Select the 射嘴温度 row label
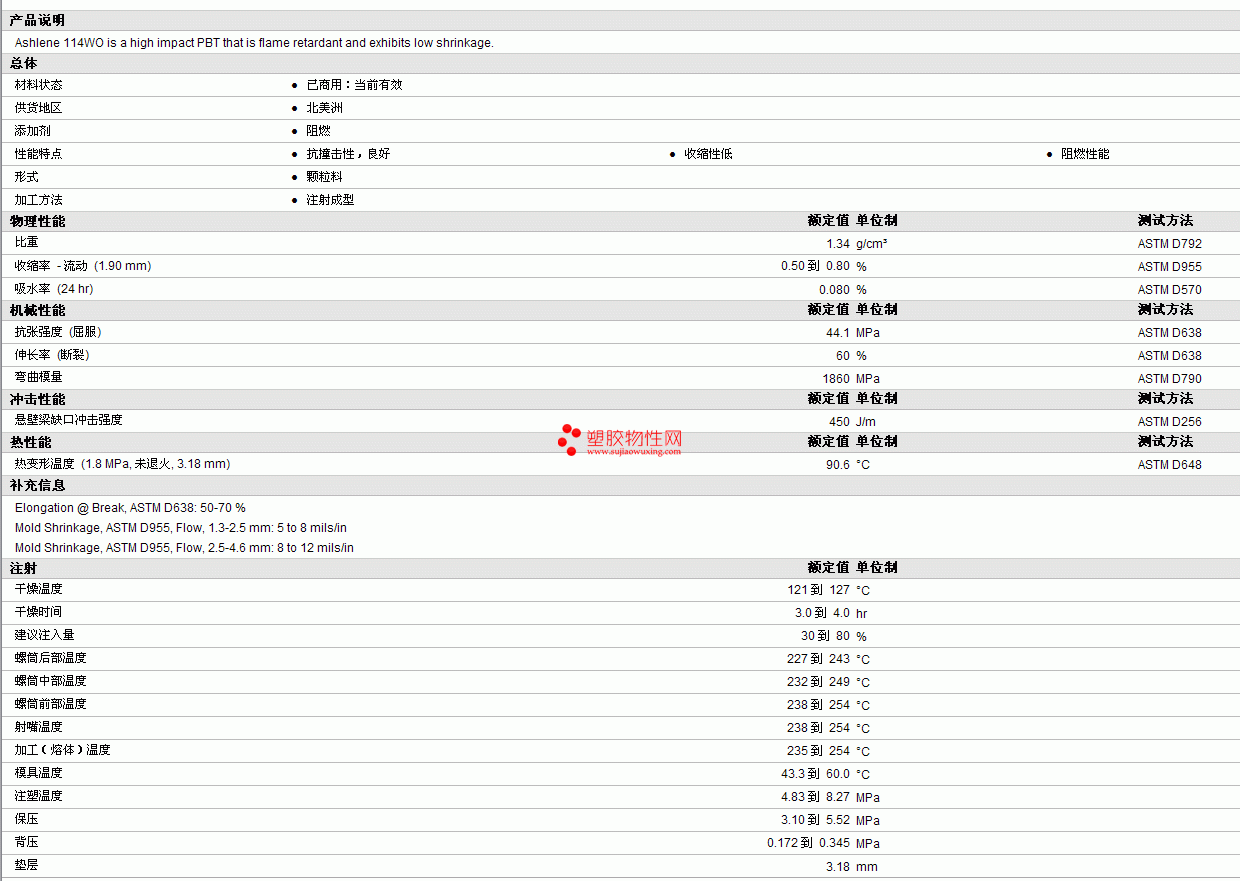The width and height of the screenshot is (1240, 881). pyautogui.click(x=38, y=727)
